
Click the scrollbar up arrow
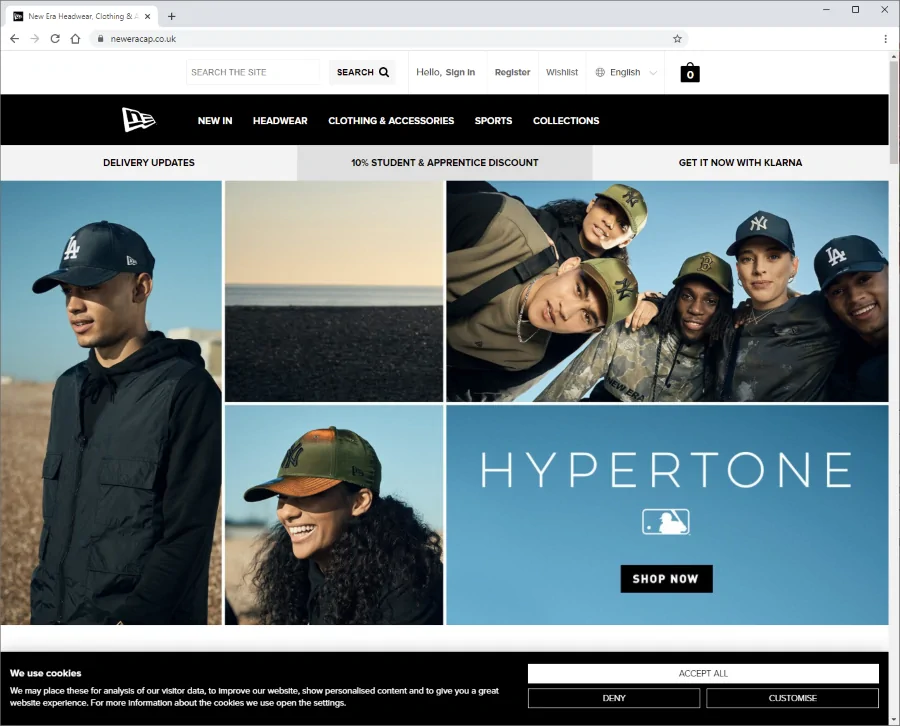coord(894,56)
